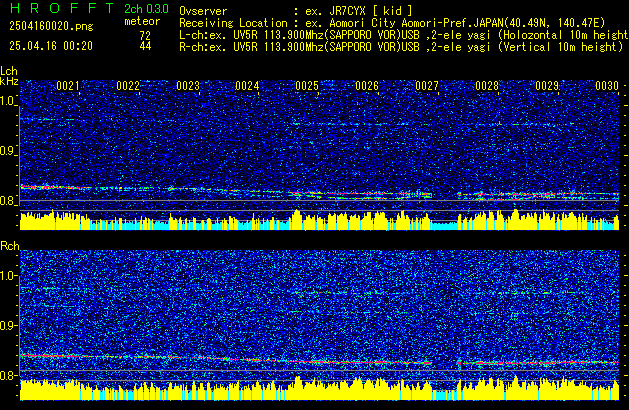This screenshot has width=629, height=410.
Task: Click the red carrier trace in Lch spectrogram
Action: tap(319, 192)
